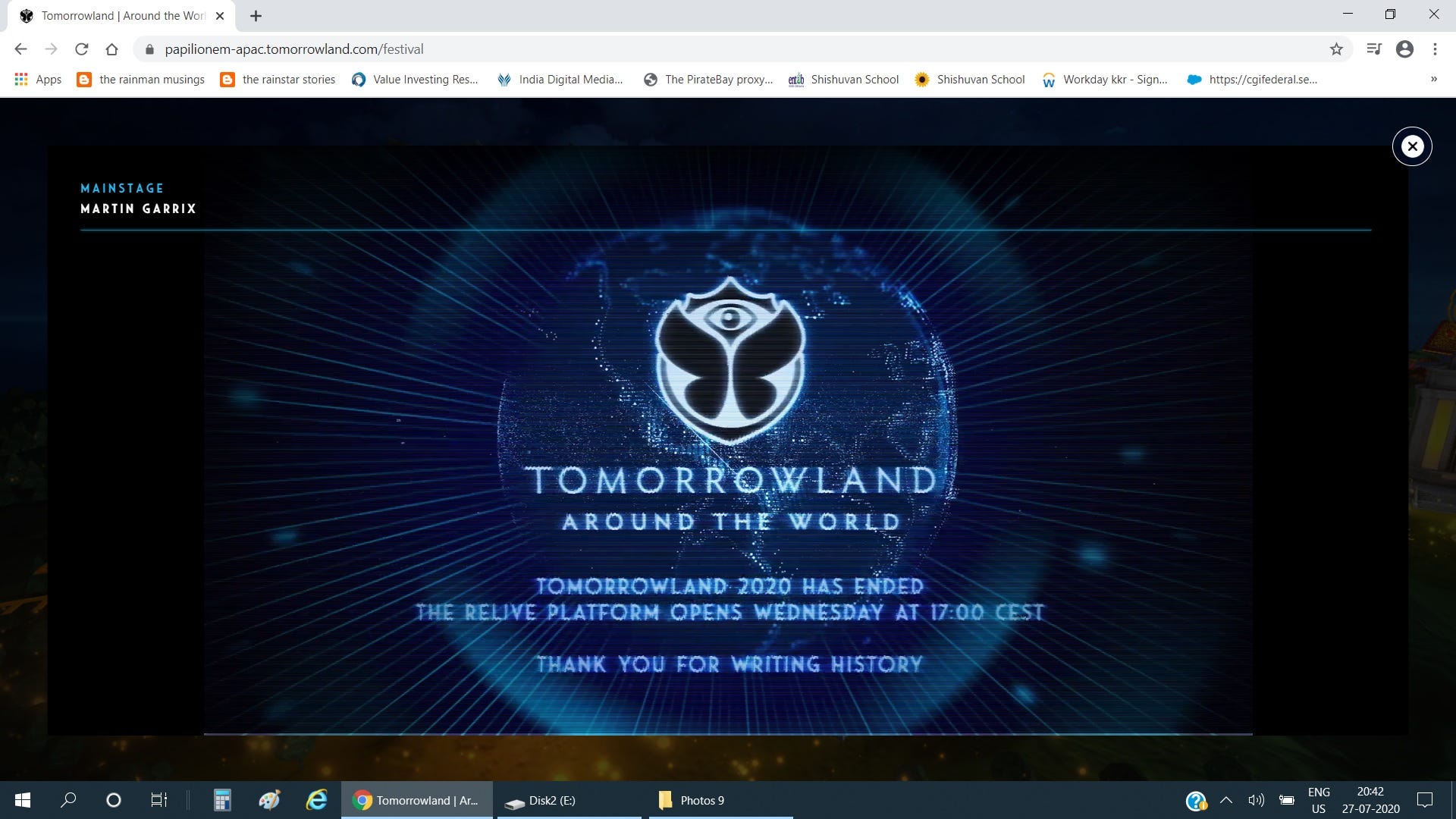
Task: Bookmark this page with star icon
Action: [x=1336, y=49]
